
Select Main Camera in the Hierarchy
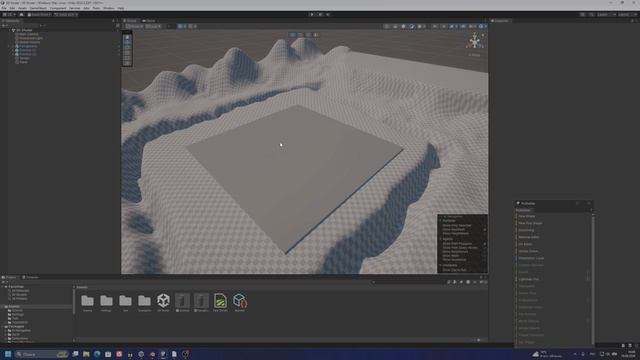pos(29,34)
